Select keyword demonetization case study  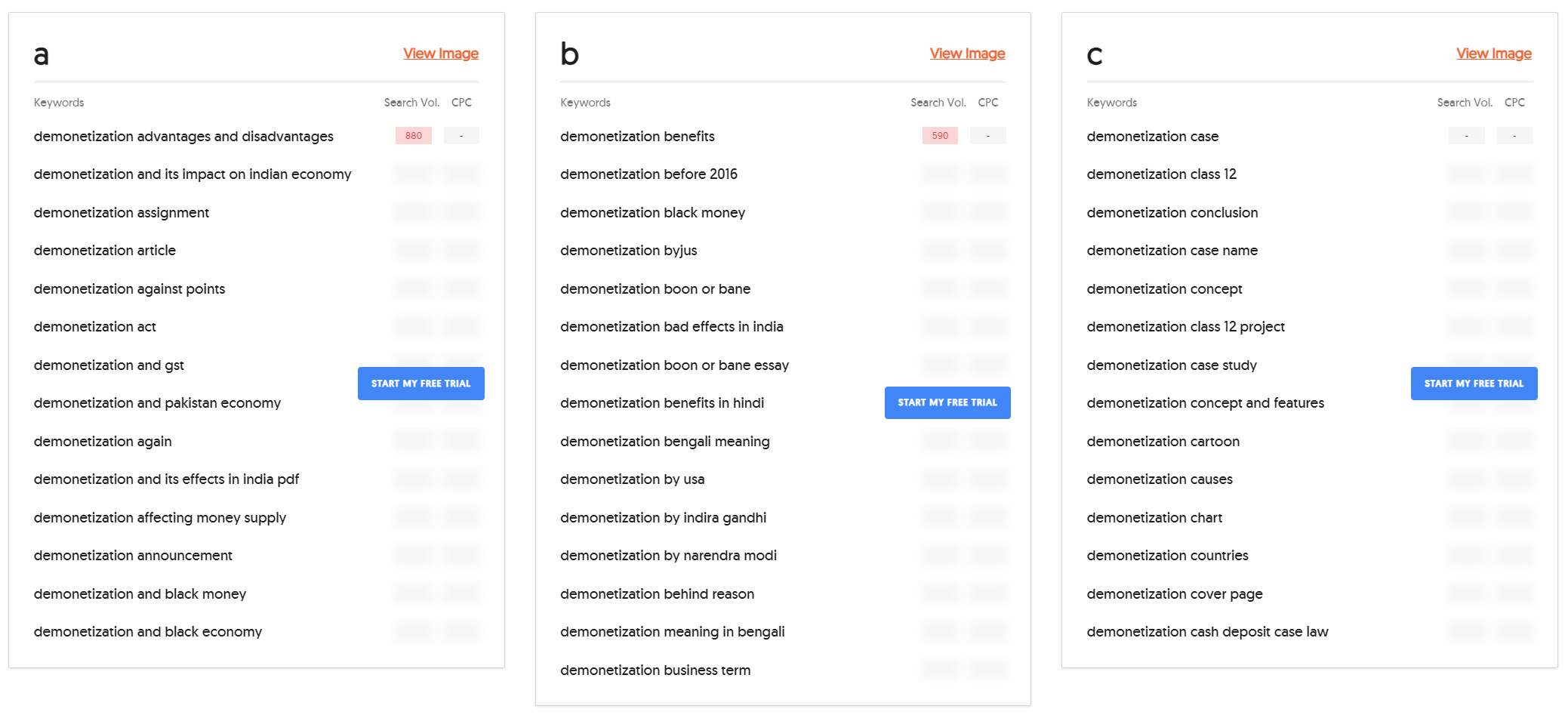click(1172, 365)
